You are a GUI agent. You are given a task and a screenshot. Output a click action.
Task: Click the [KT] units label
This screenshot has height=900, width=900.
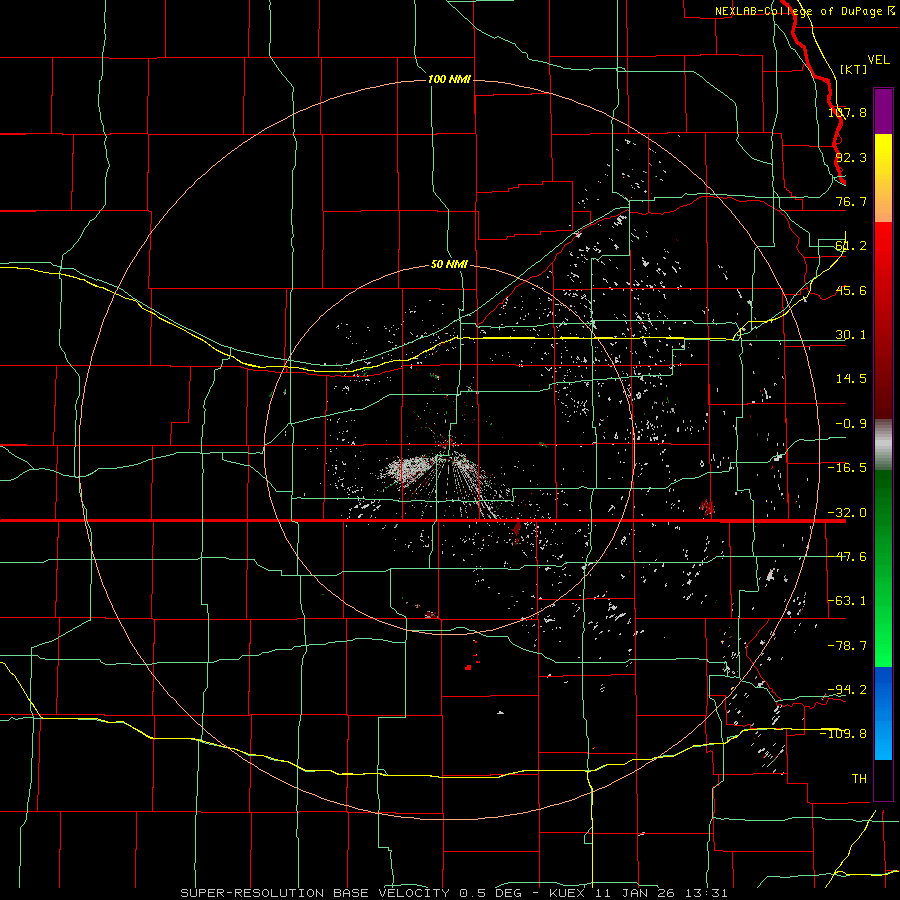(x=853, y=69)
